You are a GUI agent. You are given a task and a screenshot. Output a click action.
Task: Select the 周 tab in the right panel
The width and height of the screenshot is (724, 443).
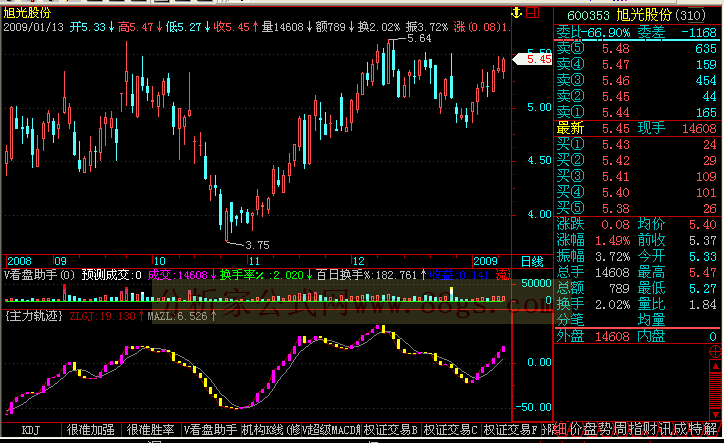(x=621, y=429)
